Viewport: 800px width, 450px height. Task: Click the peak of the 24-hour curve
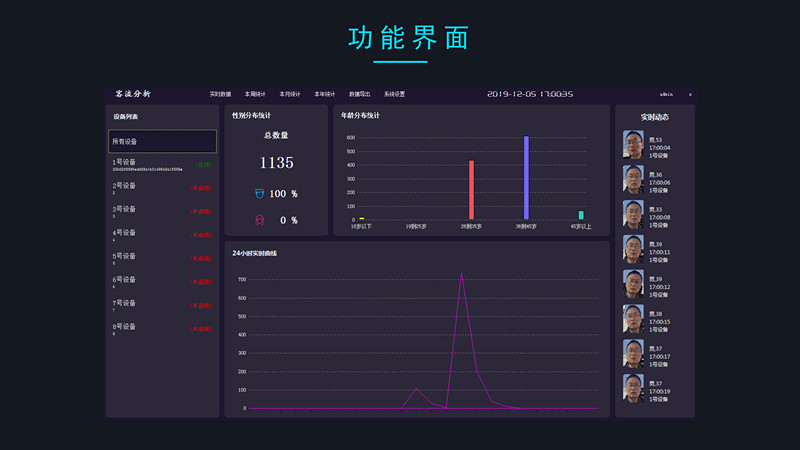[461, 273]
